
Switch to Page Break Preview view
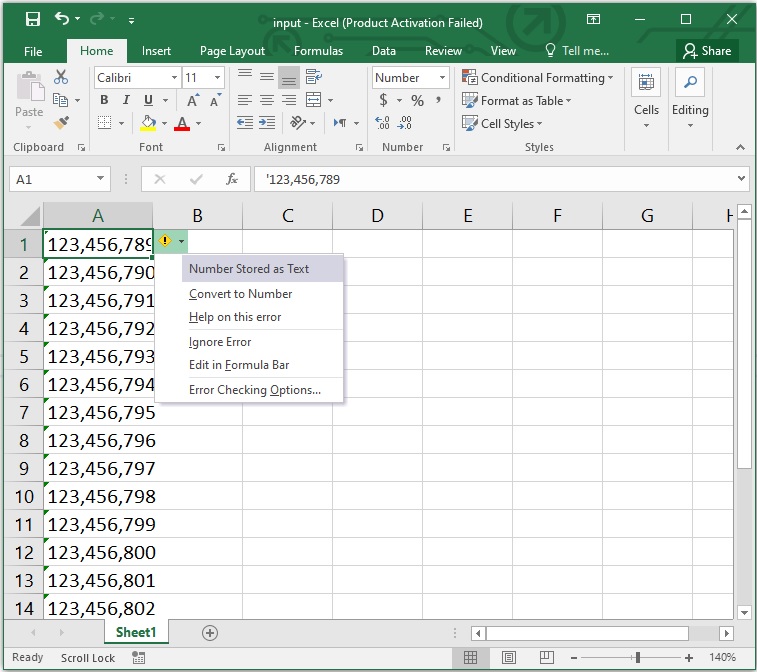(547, 657)
